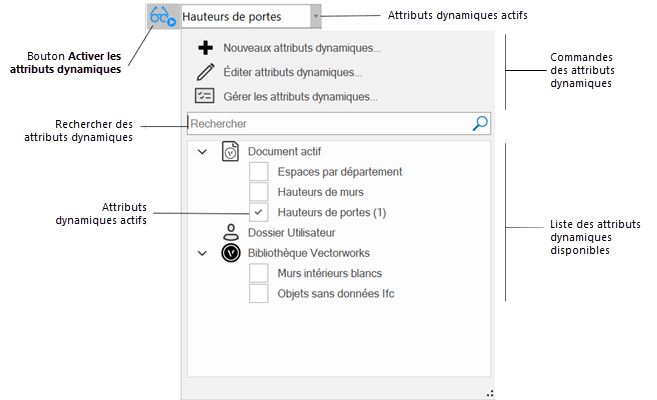657x400 pixels.
Task: Click the Document actif file icon
Action: click(x=230, y=152)
